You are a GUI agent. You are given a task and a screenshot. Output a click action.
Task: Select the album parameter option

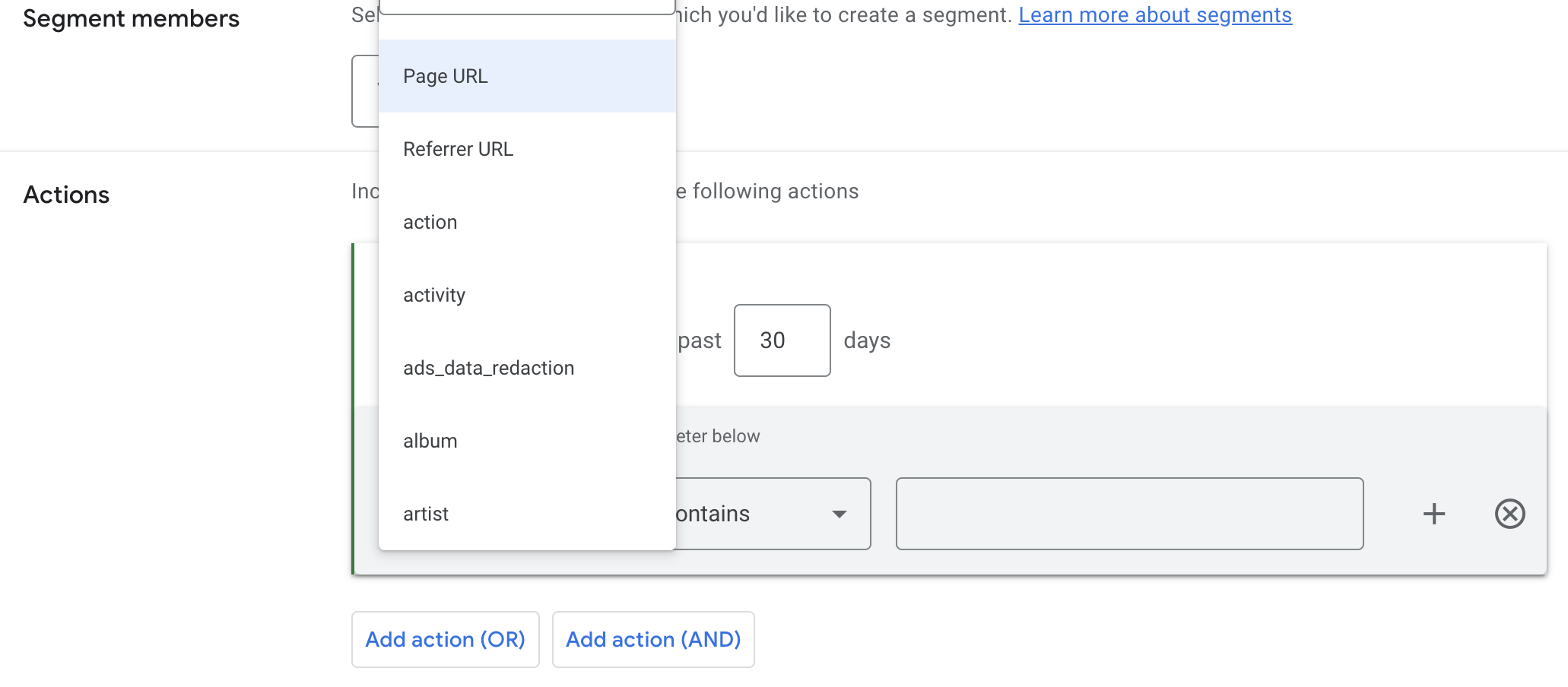click(527, 441)
